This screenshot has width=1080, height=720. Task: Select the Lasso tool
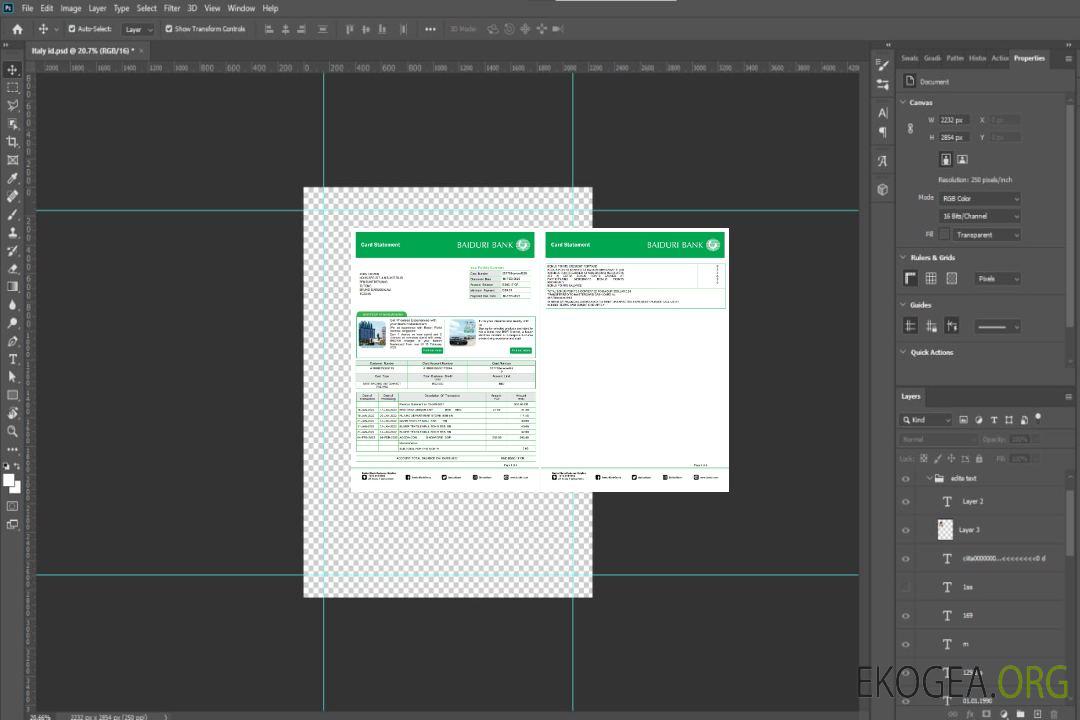[13, 105]
